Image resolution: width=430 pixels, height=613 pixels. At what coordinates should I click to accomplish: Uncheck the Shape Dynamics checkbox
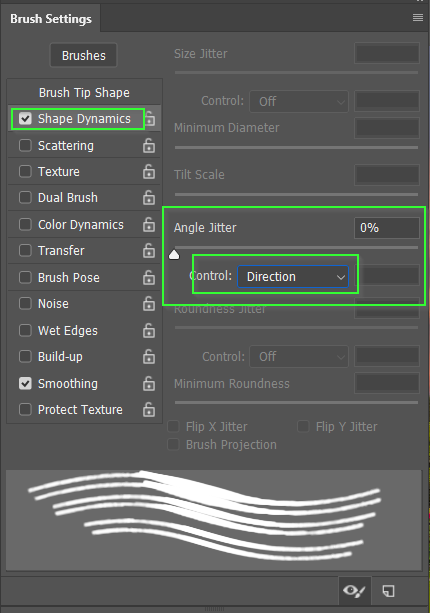pos(25,118)
